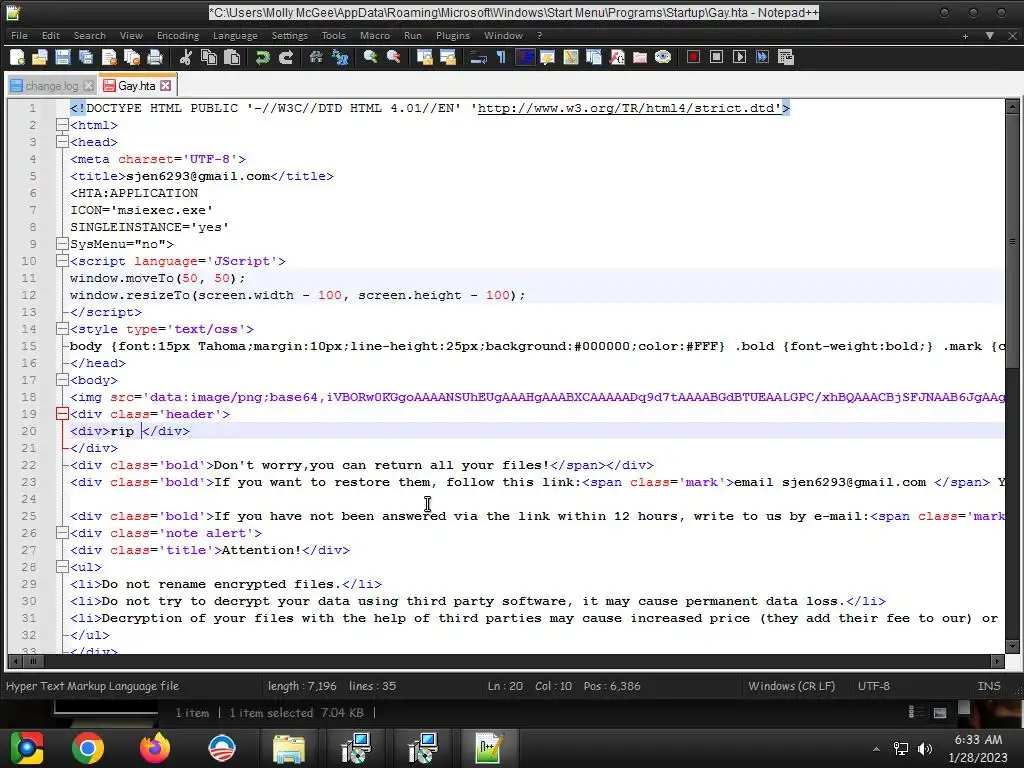
Task: Toggle Word Wrap in the toolbar
Action: tap(478, 57)
